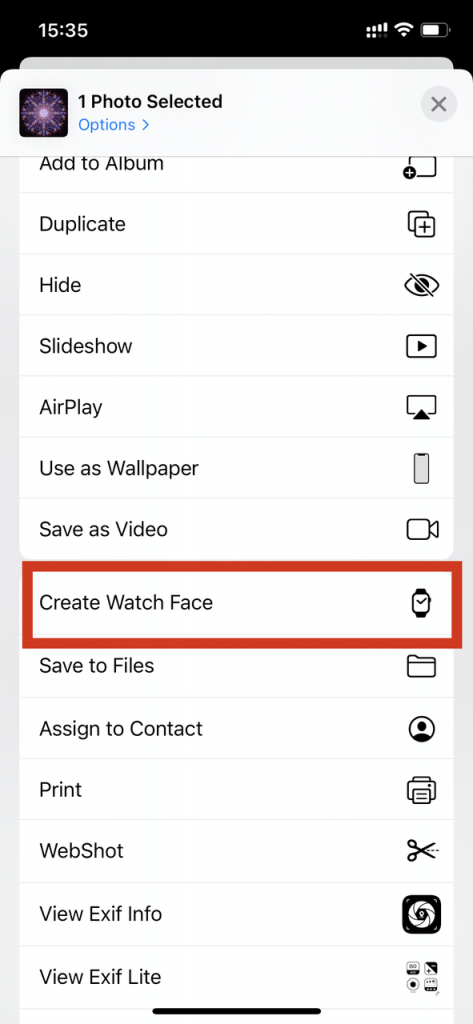Tap the home indicator bar
473x1024 pixels.
[x=236, y=1012]
